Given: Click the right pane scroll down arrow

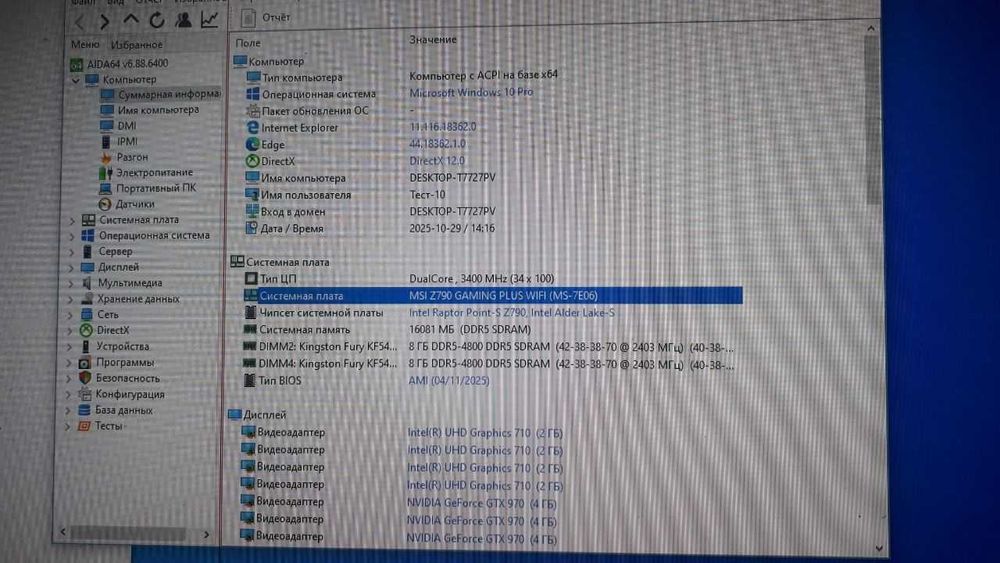Looking at the screenshot, I should [x=879, y=548].
